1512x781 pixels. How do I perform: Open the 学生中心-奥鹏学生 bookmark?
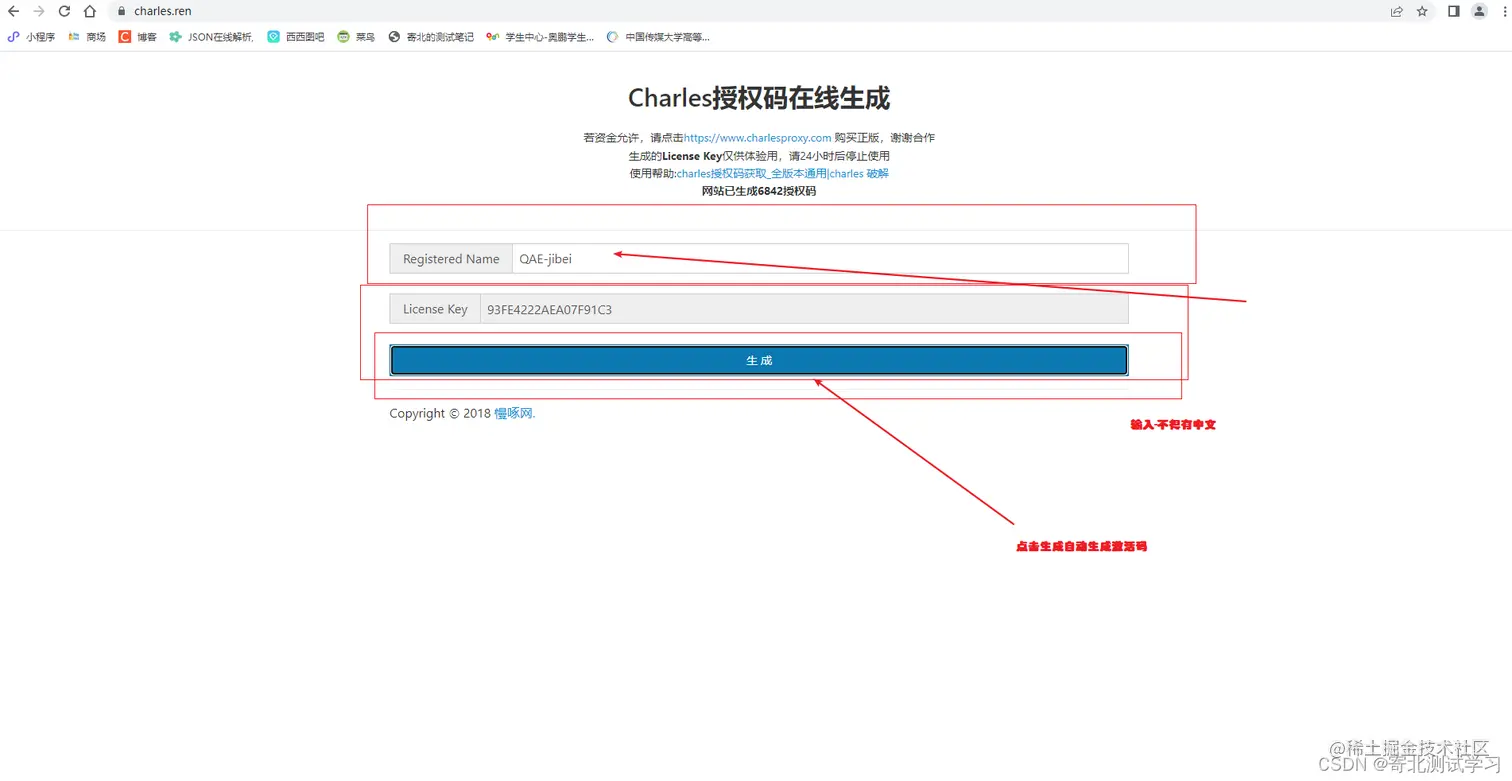tap(540, 37)
